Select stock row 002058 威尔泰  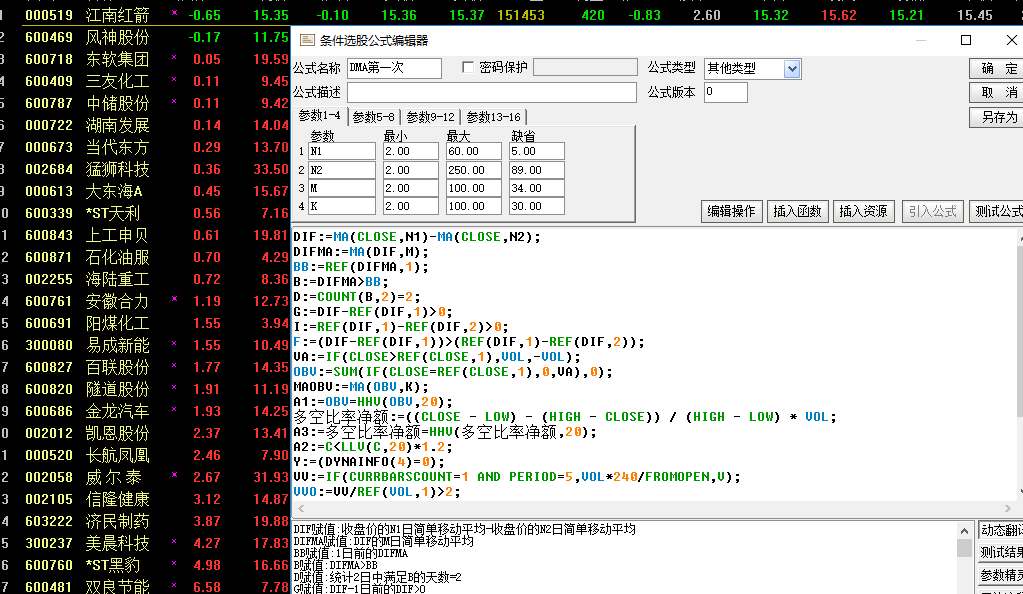pos(145,477)
